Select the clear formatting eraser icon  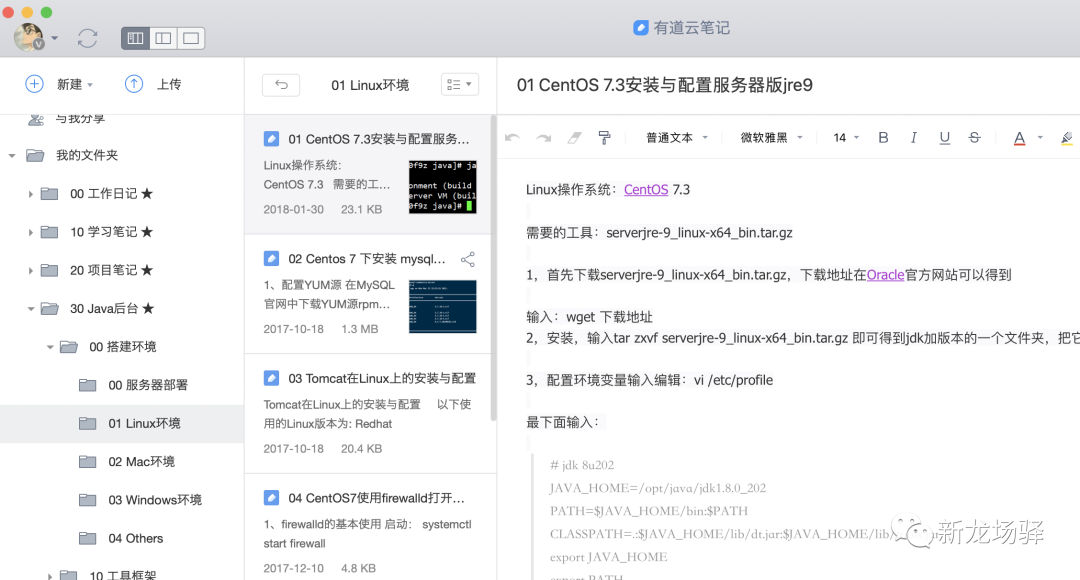(574, 138)
